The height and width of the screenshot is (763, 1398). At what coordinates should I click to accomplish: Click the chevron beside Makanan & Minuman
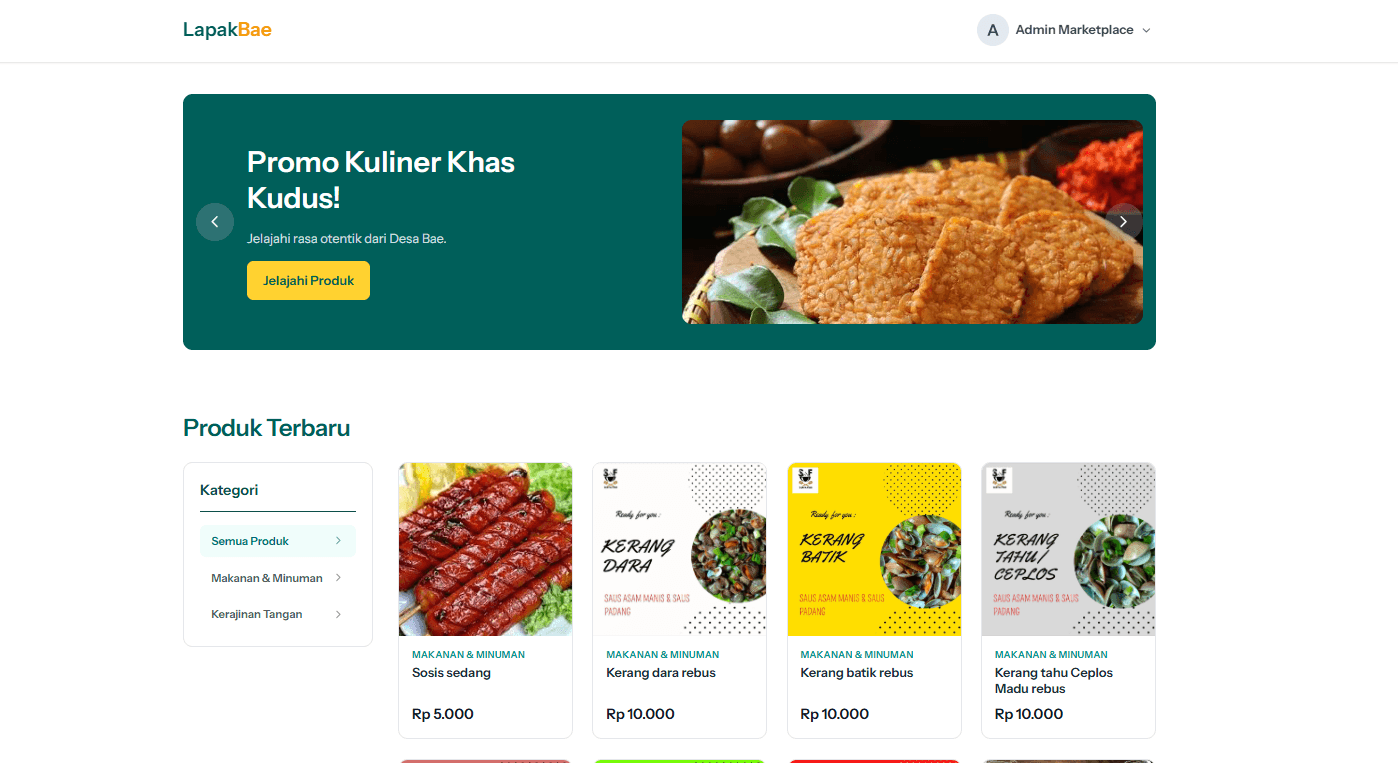pos(340,578)
